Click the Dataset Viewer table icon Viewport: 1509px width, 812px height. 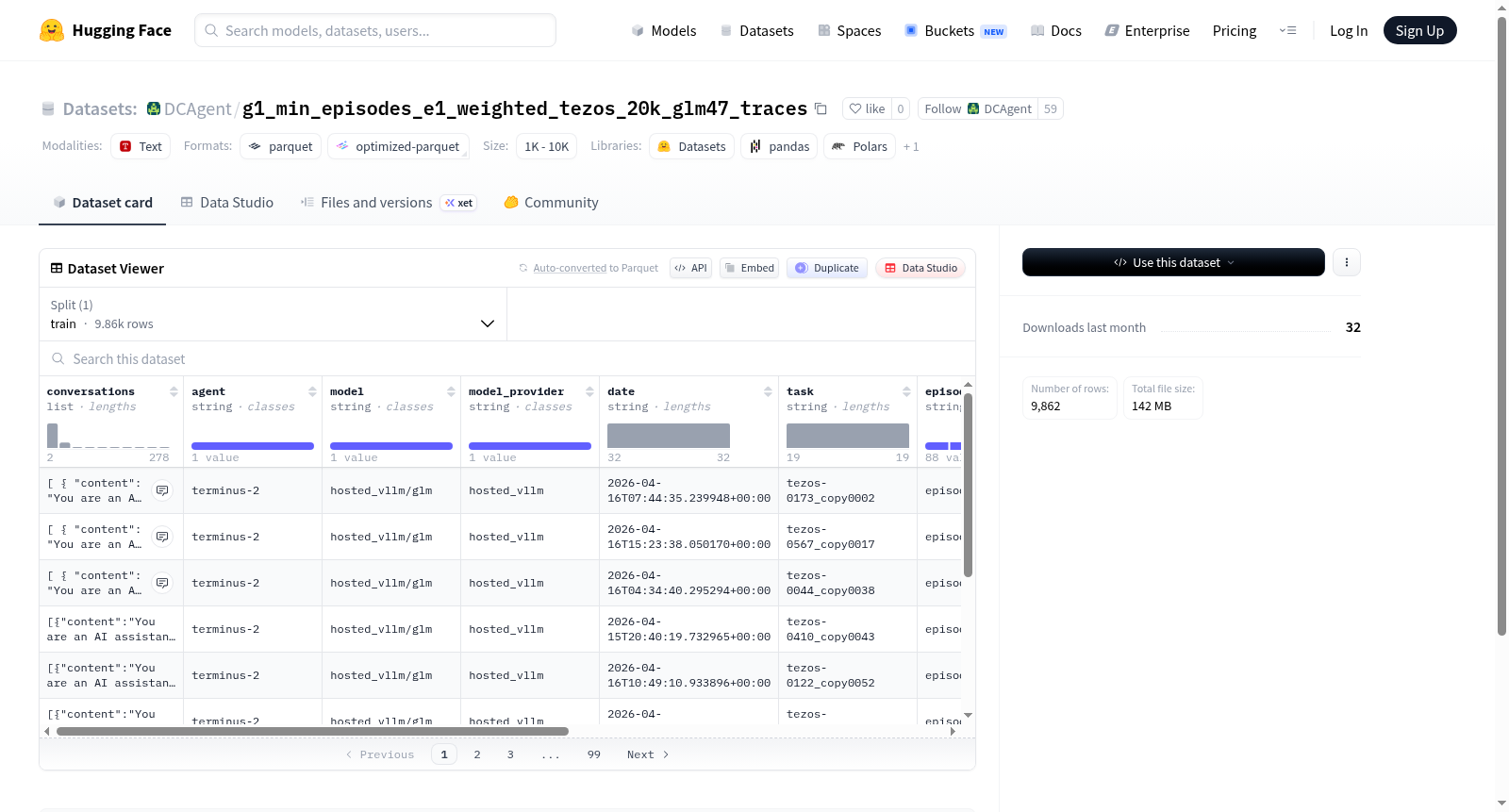(x=57, y=269)
